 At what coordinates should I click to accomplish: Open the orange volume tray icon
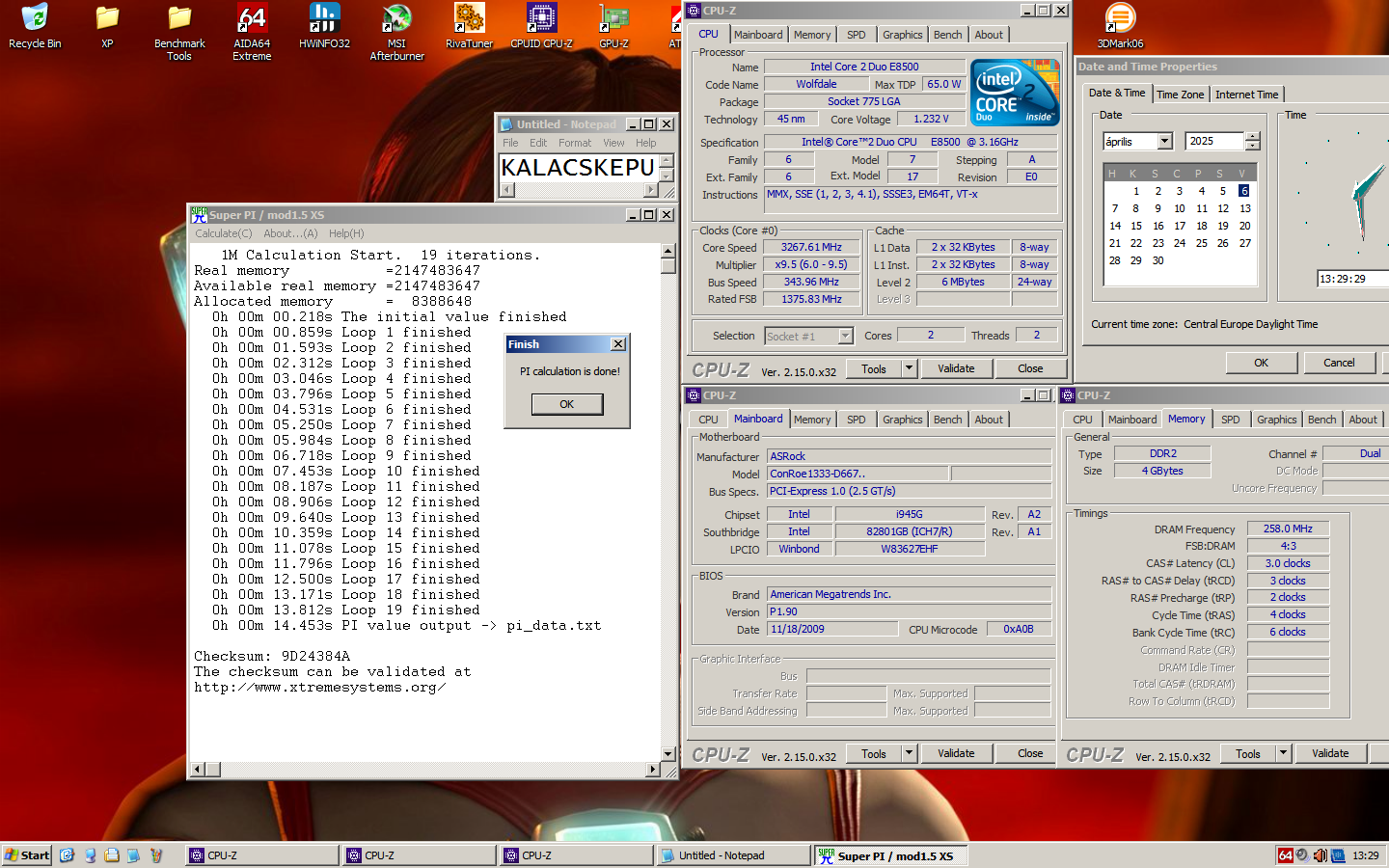click(x=1320, y=855)
